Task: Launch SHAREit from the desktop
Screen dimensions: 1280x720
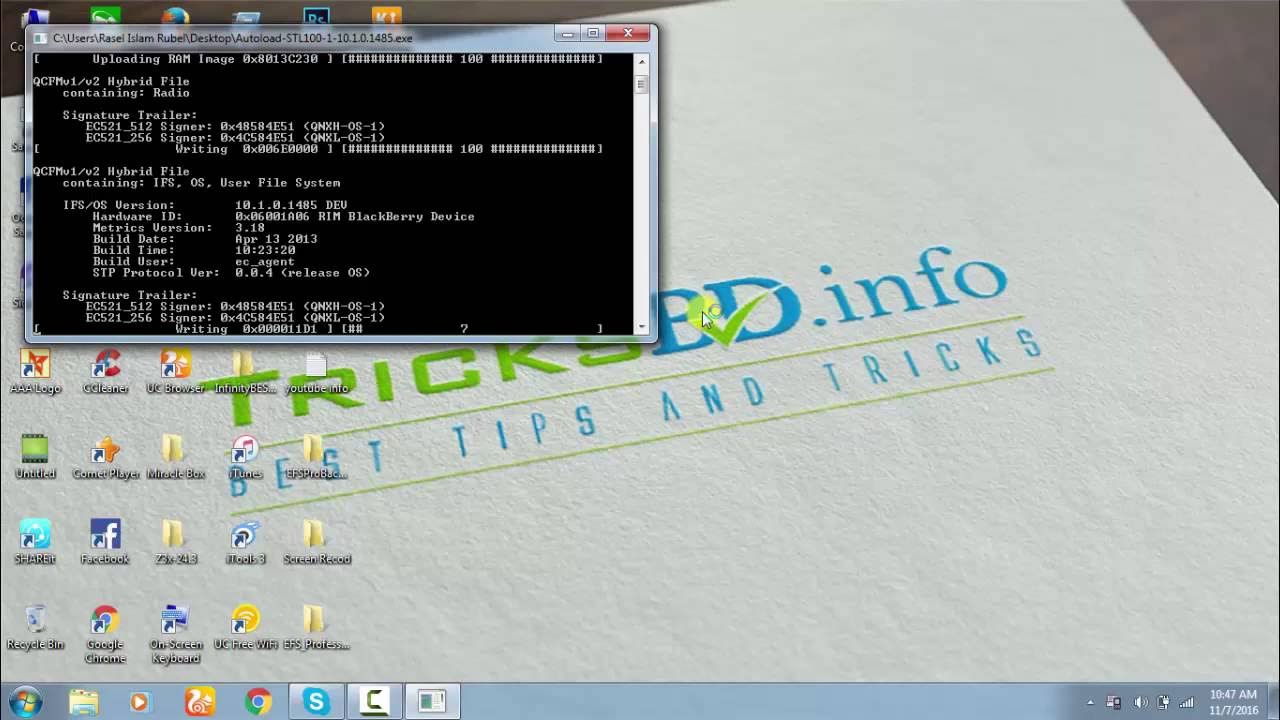Action: pyautogui.click(x=35, y=541)
